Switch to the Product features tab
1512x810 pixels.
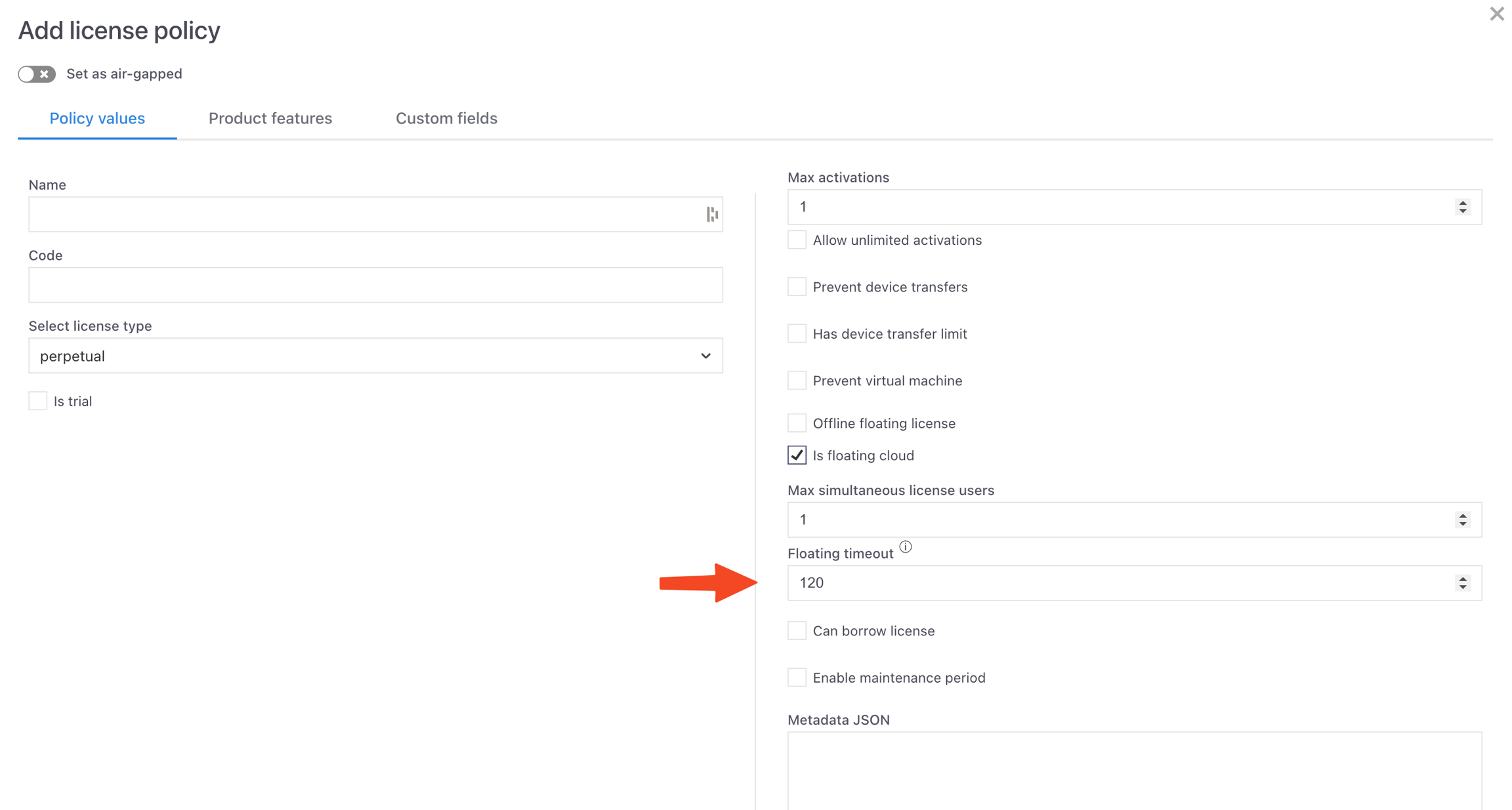[x=270, y=118]
